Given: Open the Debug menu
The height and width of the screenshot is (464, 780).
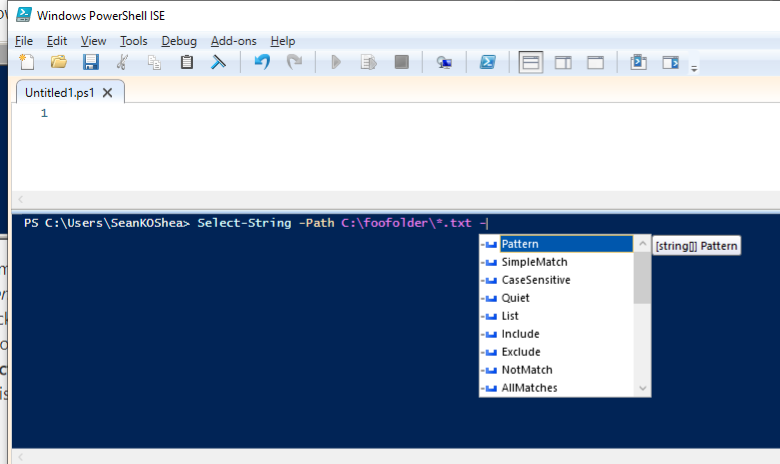Looking at the screenshot, I should pyautogui.click(x=179, y=41).
